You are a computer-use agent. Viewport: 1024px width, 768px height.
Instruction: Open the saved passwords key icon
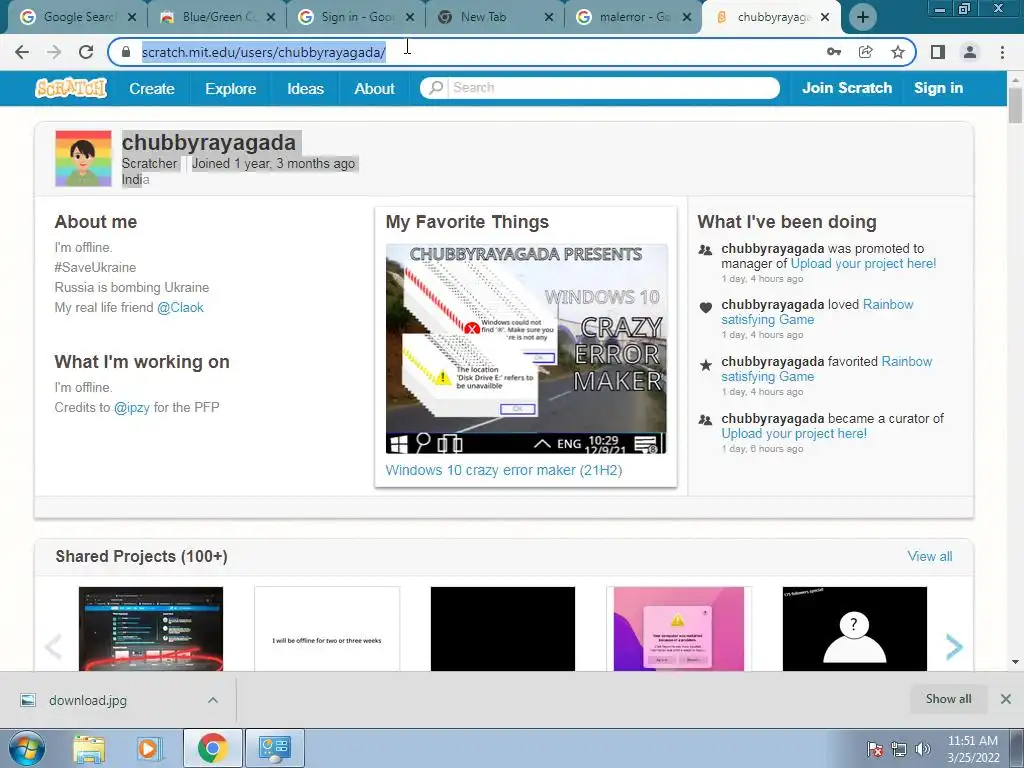834,52
